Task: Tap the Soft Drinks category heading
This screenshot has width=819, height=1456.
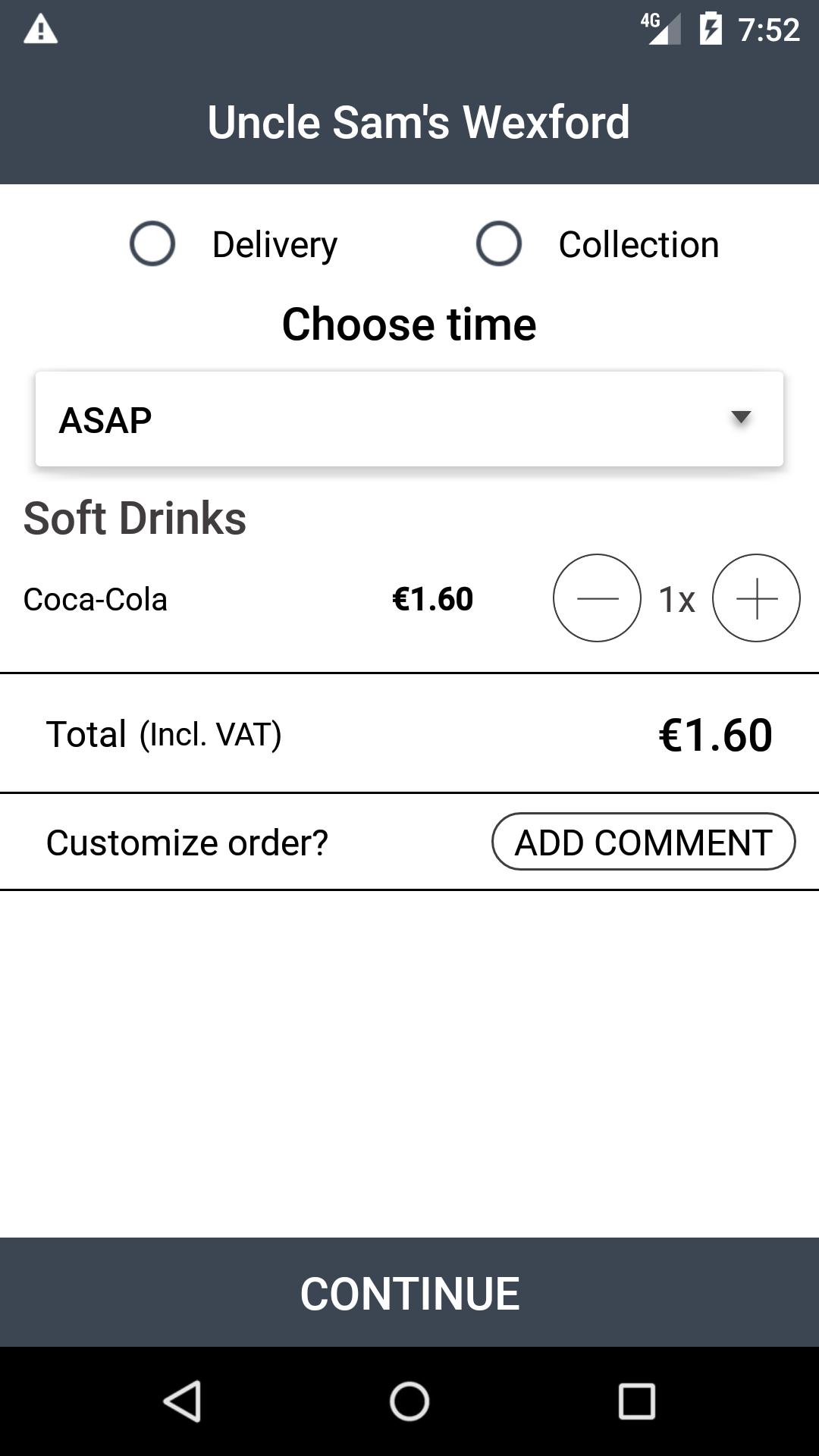Action: [135, 519]
